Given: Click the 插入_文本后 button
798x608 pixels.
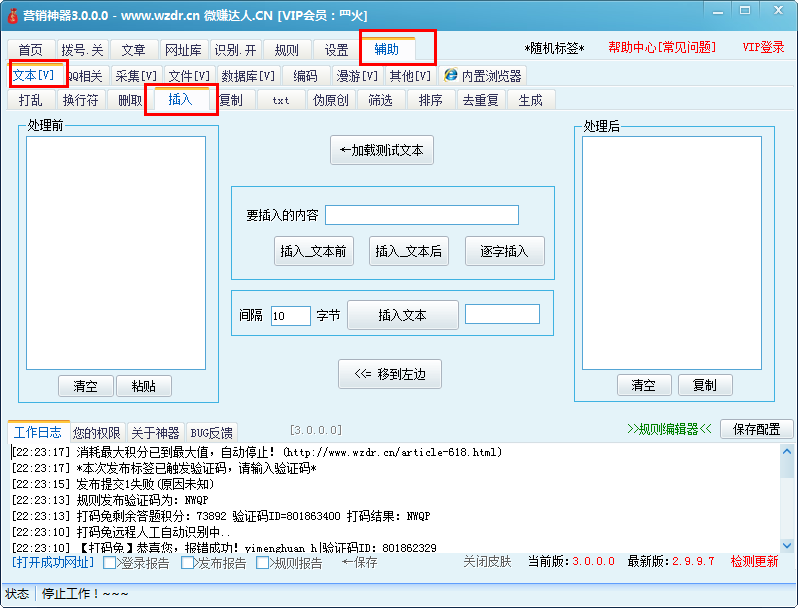Looking at the screenshot, I should pos(409,251).
